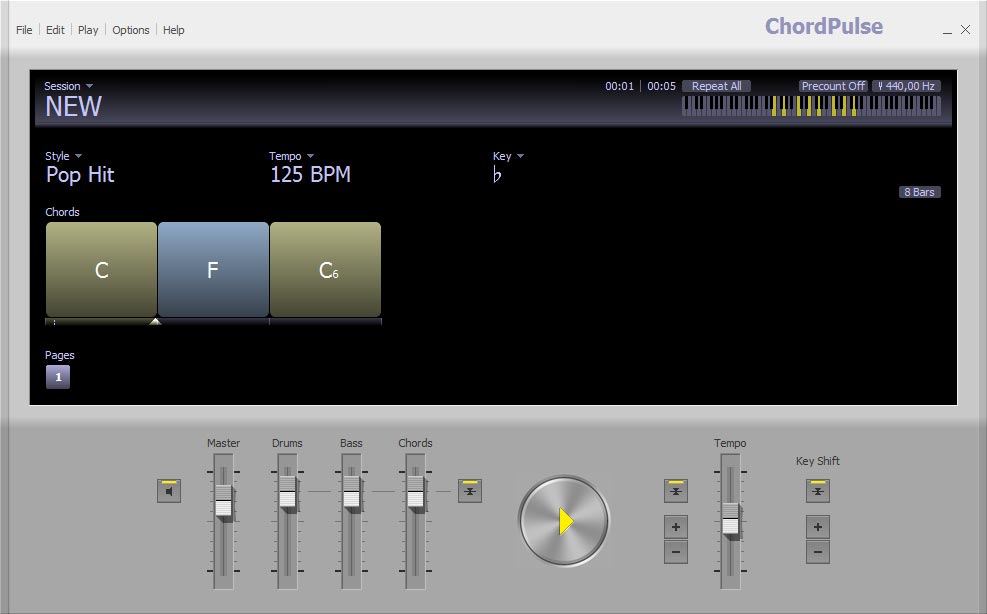Screen dimensions: 987x614
Task: Open the Session dropdown
Action: (68, 86)
